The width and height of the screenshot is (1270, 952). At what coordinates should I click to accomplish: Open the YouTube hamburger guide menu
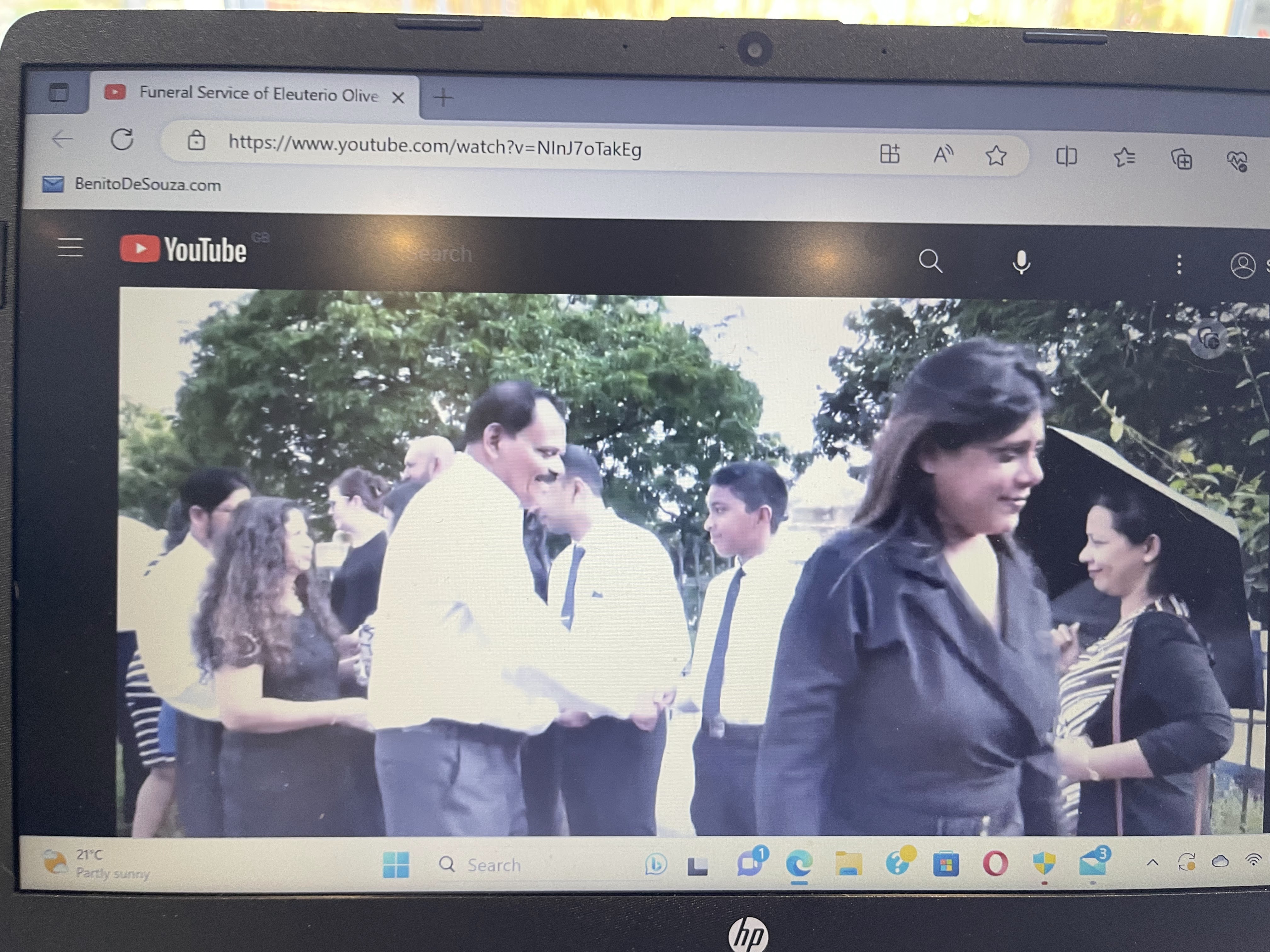71,248
